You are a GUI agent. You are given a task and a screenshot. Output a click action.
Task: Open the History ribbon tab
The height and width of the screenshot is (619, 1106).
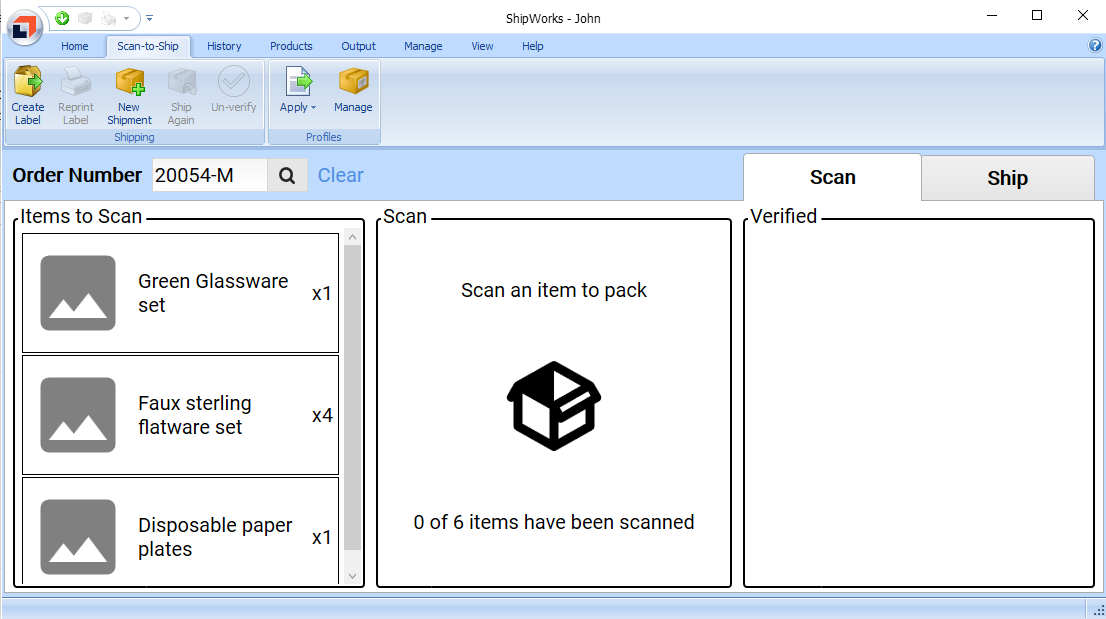point(224,47)
